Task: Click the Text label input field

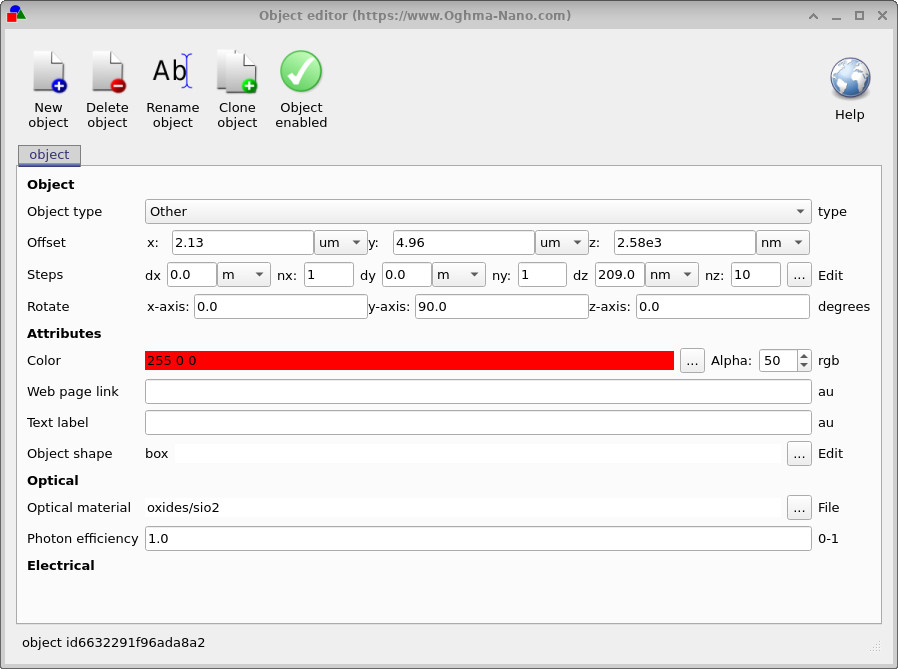Action: click(x=478, y=423)
